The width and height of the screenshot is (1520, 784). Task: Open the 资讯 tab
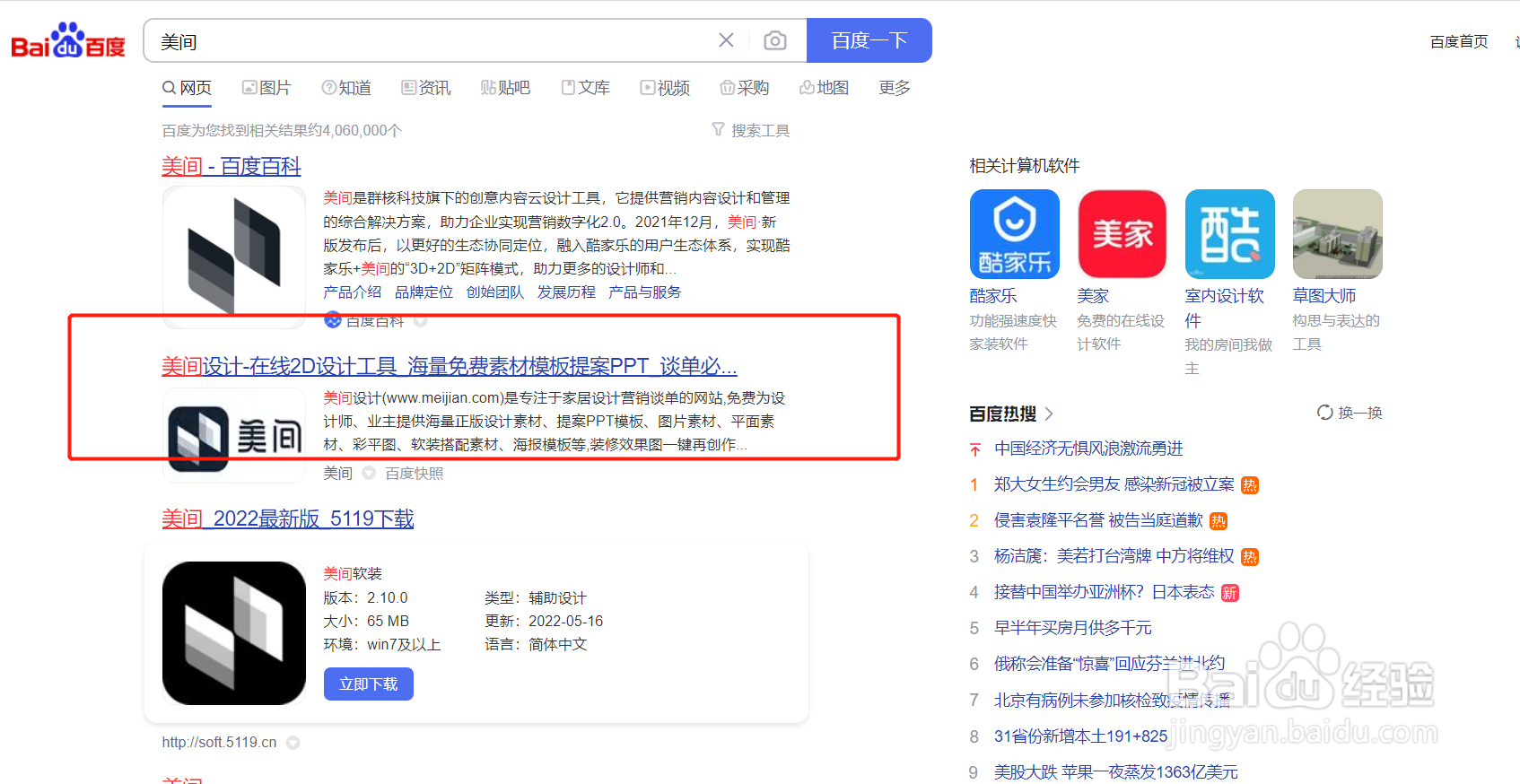(426, 88)
